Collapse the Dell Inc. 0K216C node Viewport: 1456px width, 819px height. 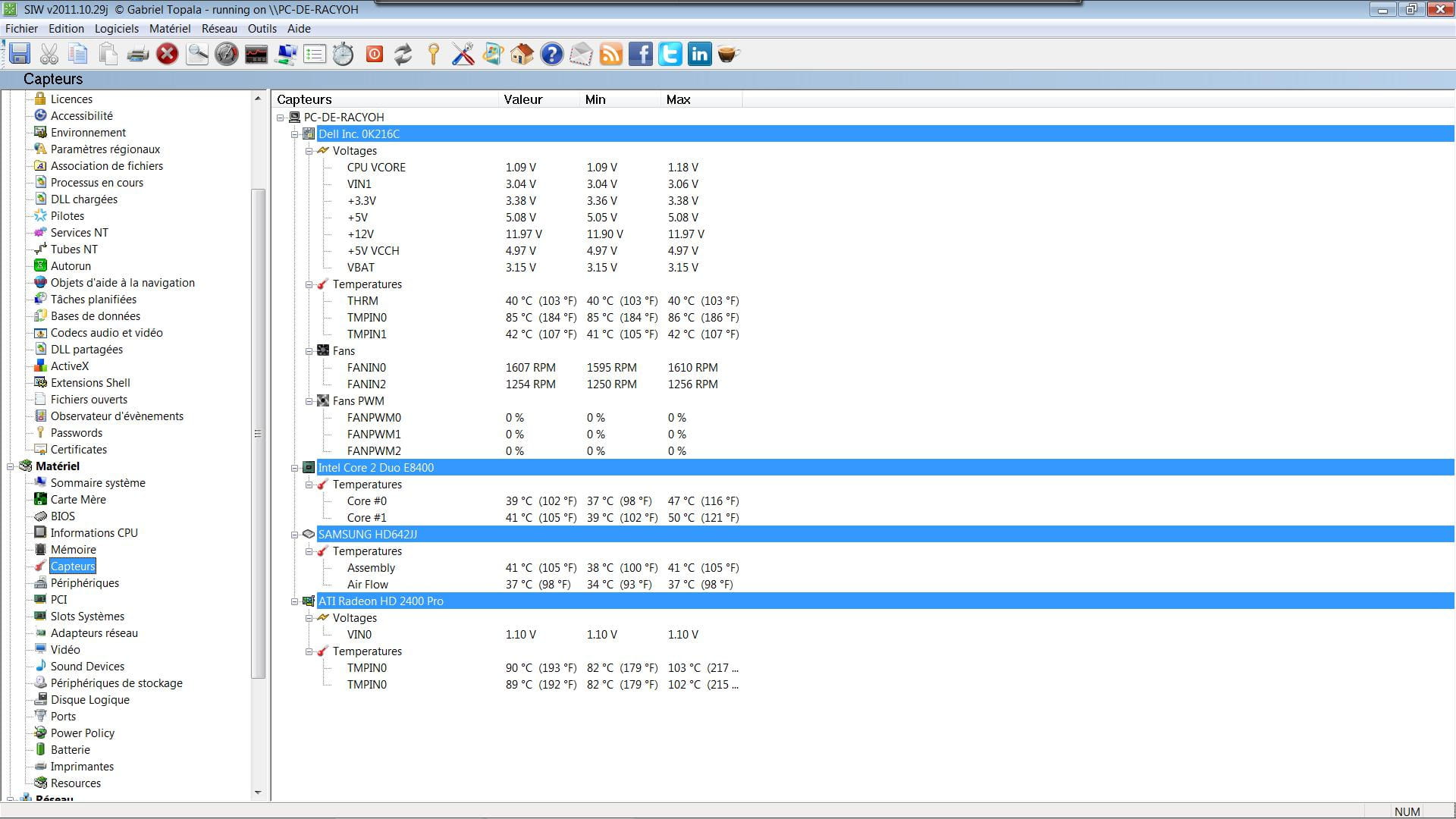click(295, 134)
